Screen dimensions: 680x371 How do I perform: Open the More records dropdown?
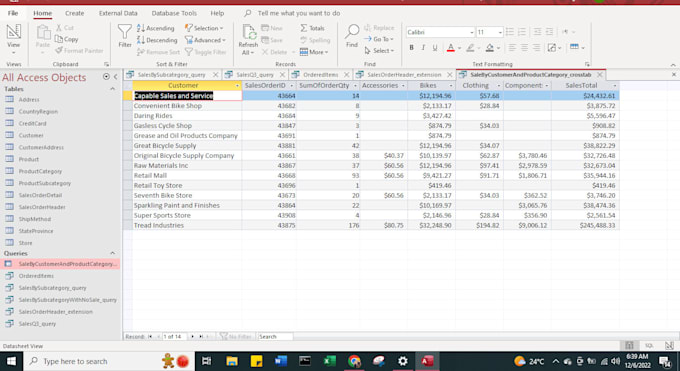tap(314, 52)
